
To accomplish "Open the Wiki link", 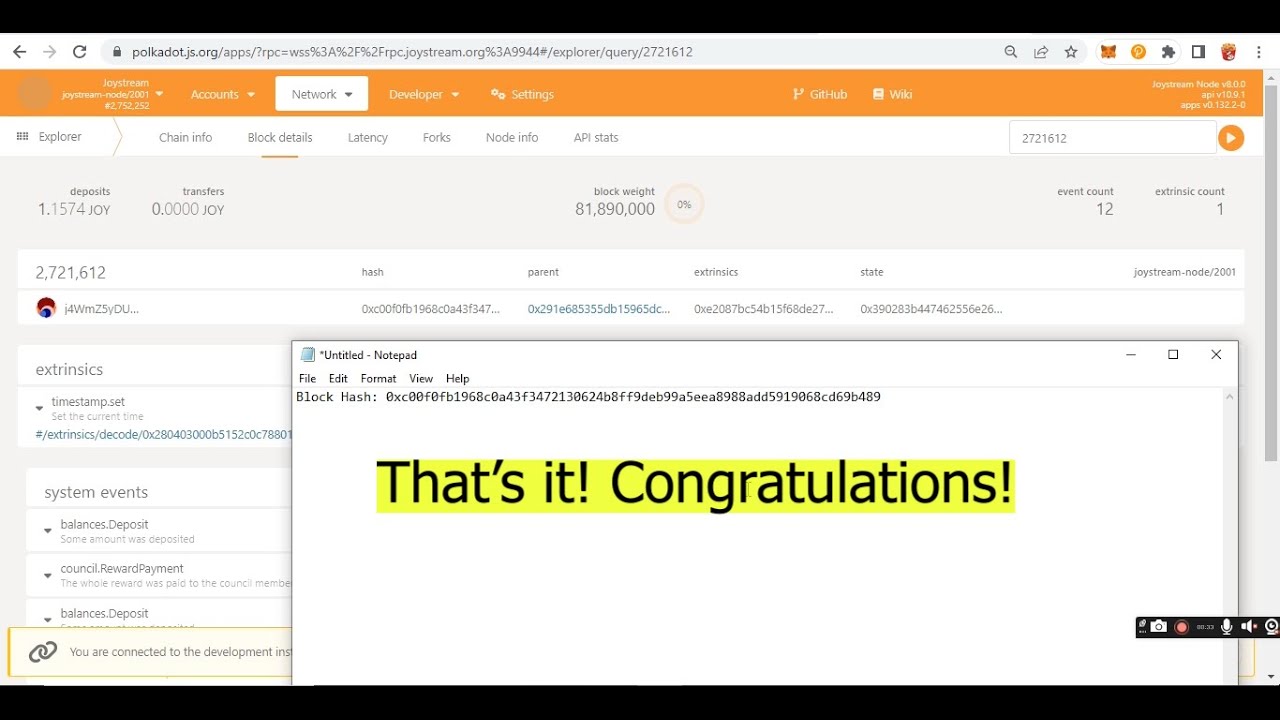I will point(892,94).
